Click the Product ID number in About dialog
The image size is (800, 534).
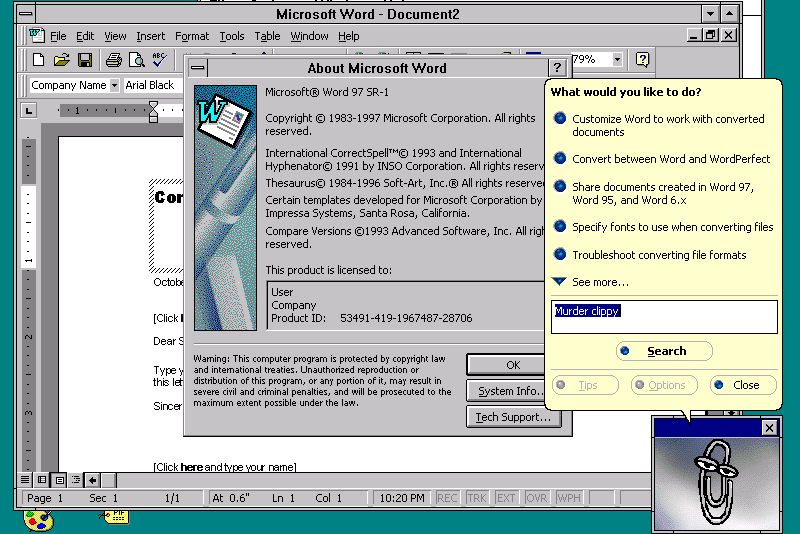[406, 318]
